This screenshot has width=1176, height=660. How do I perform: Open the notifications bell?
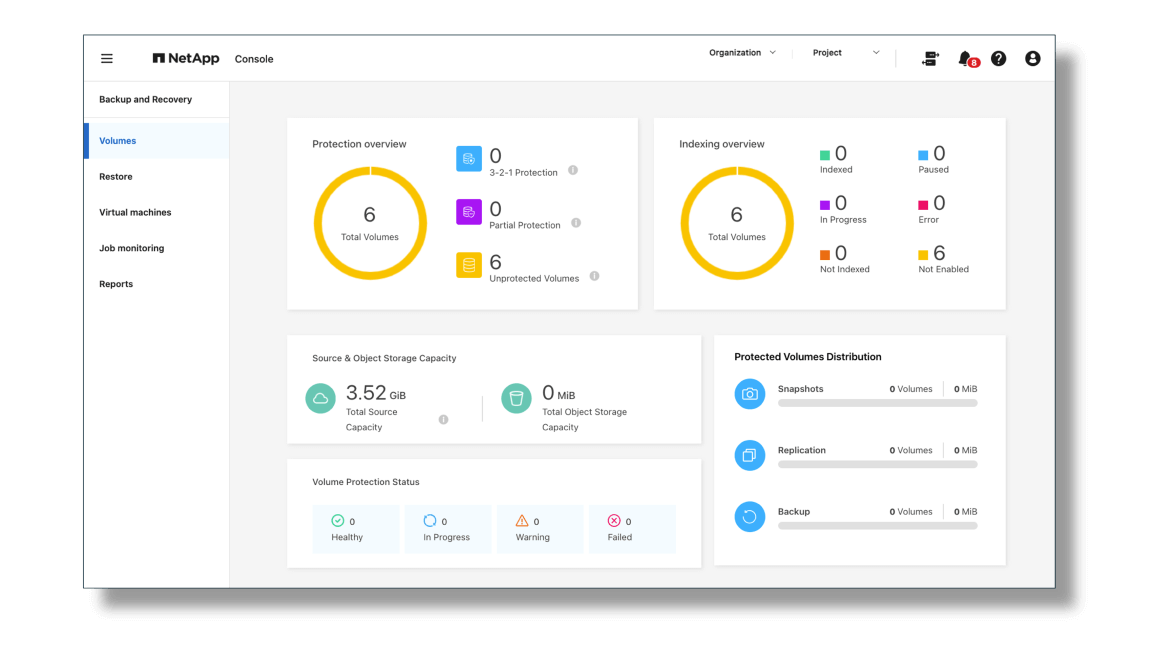click(965, 59)
